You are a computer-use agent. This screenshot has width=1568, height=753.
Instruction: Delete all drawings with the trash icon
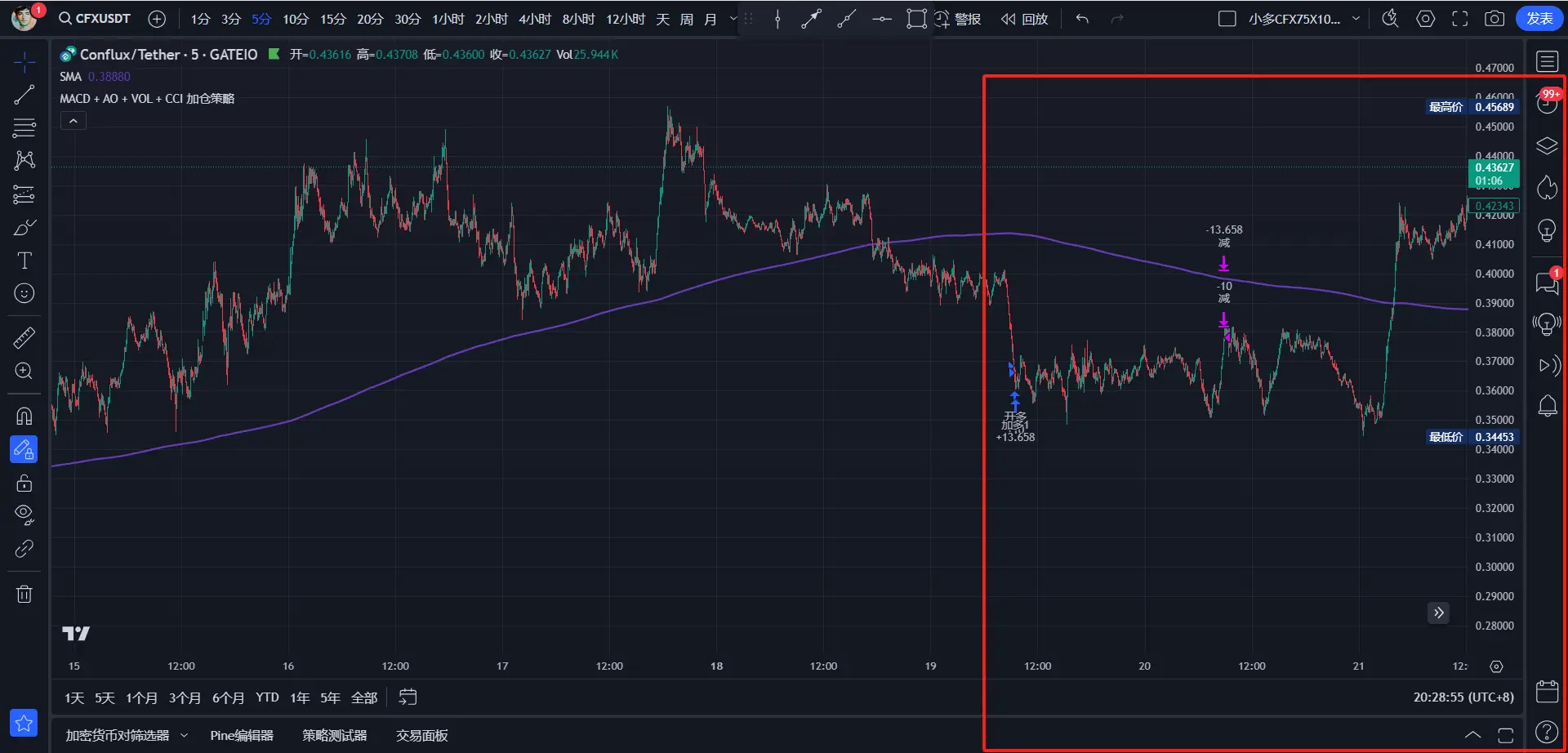(x=24, y=594)
